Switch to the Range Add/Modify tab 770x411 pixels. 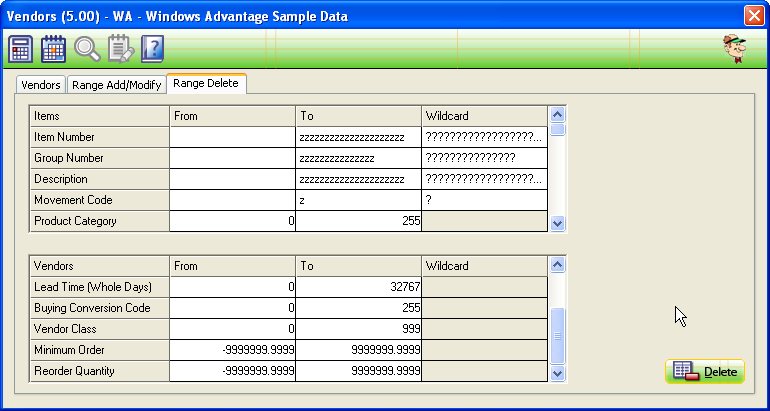tap(116, 85)
